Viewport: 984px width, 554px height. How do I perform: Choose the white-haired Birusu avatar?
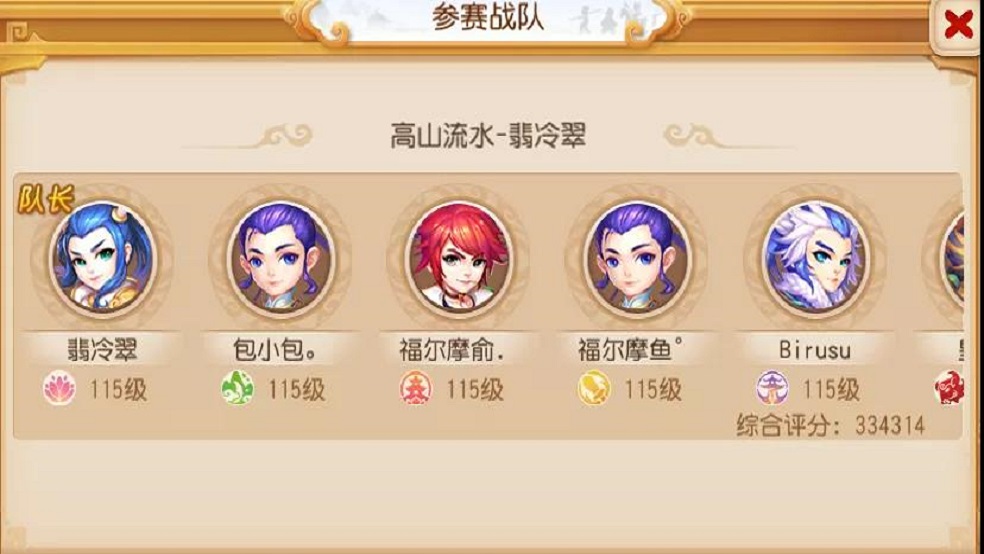click(x=815, y=258)
